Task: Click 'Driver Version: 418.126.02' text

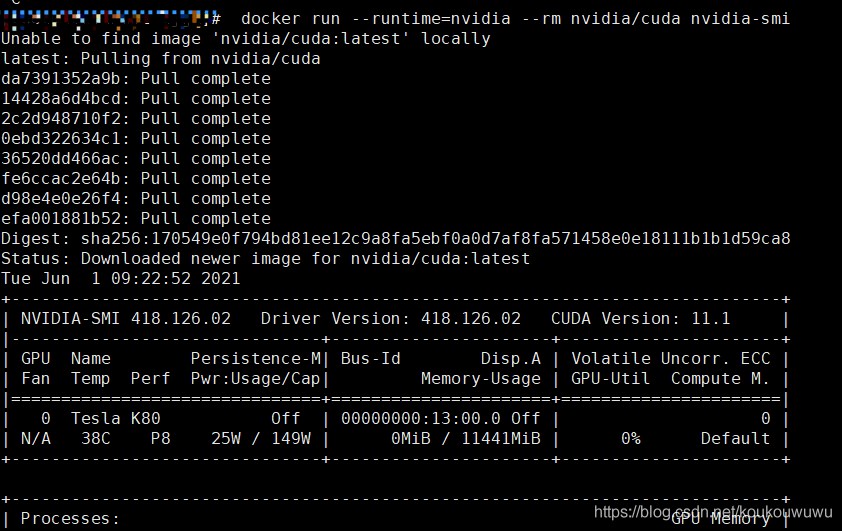Action: point(390,318)
